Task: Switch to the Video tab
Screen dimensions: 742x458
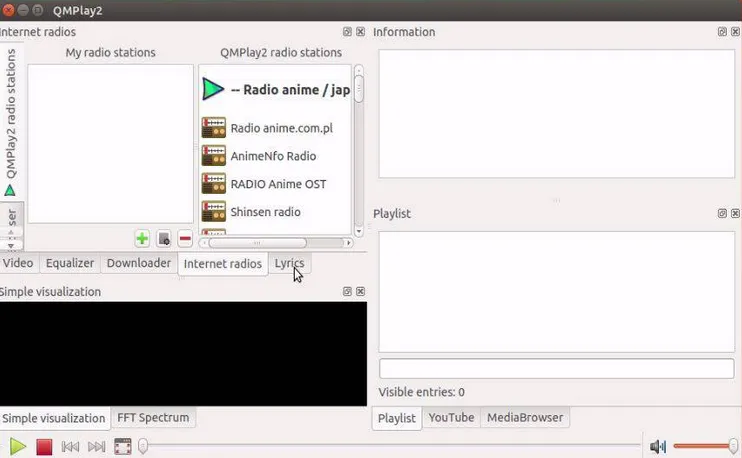Action: coord(18,263)
